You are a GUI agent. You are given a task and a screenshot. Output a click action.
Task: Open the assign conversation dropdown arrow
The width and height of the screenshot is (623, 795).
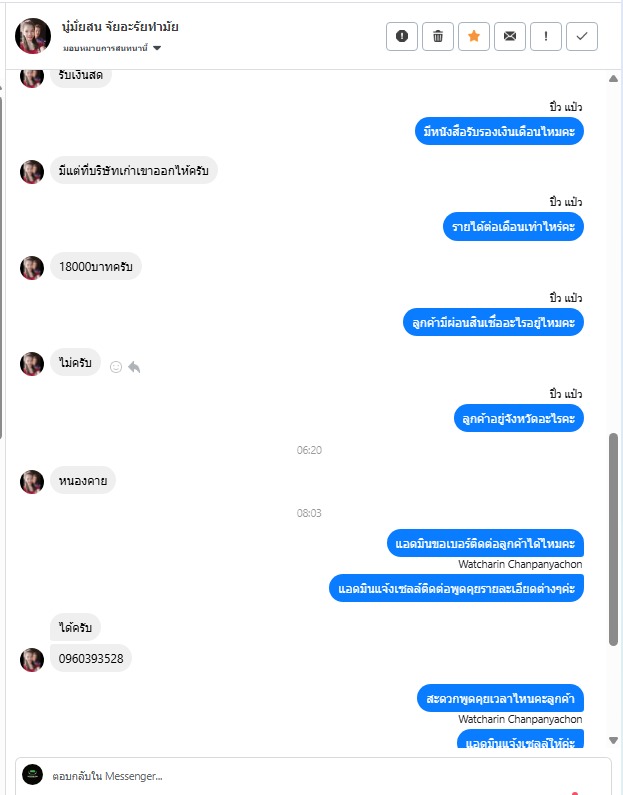tap(157, 48)
